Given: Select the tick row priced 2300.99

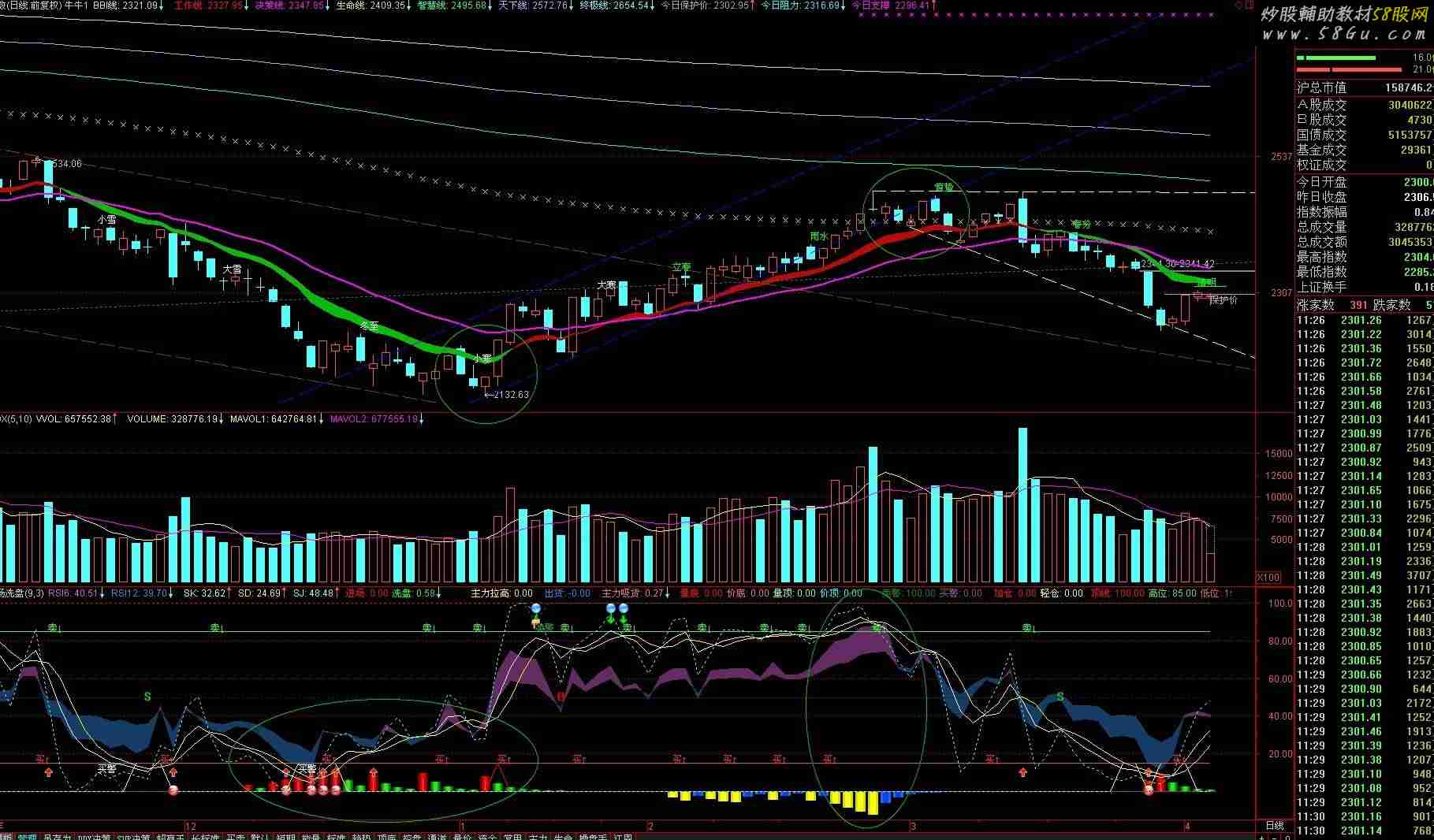Looking at the screenshot, I should 1365,433.
